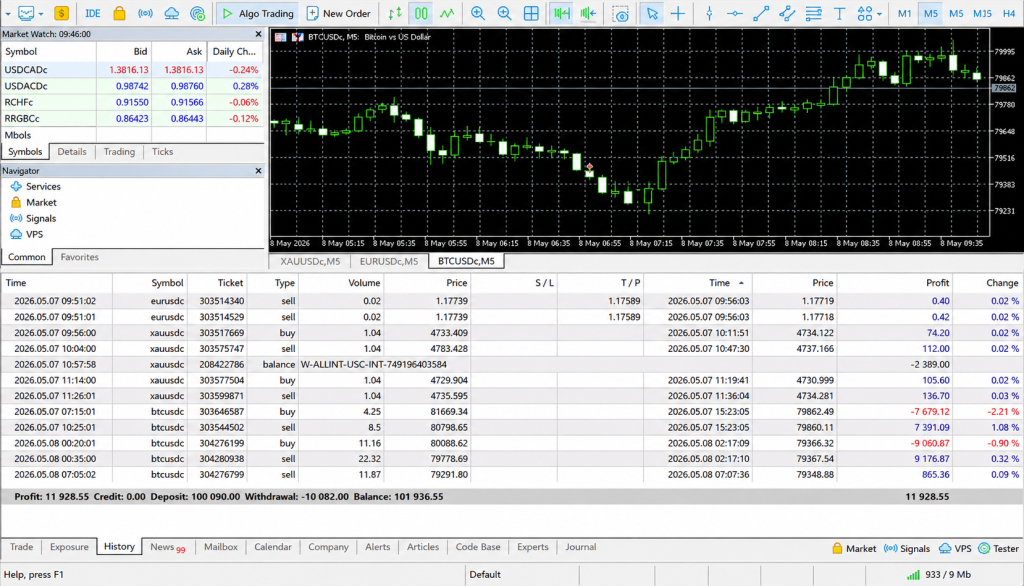Image resolution: width=1024 pixels, height=586 pixels.
Task: Click the balance row W-ALLINT-USC-INT-749196403584
Action: [511, 365]
